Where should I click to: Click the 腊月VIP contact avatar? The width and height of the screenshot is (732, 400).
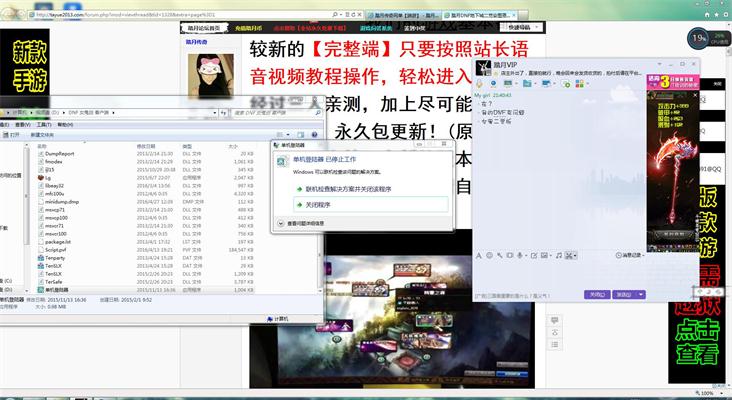coord(483,69)
